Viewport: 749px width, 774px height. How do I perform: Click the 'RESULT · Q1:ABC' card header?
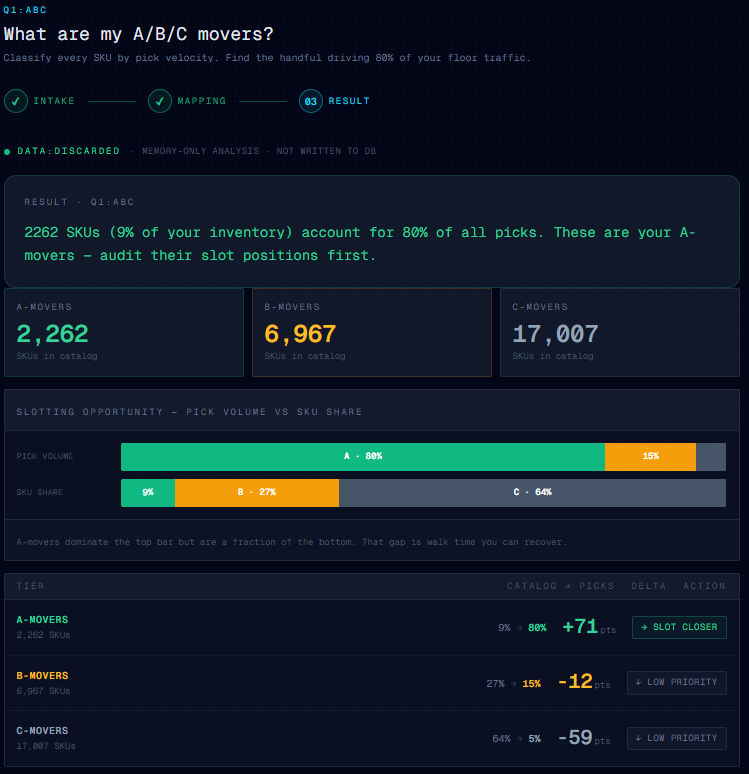tap(79, 202)
